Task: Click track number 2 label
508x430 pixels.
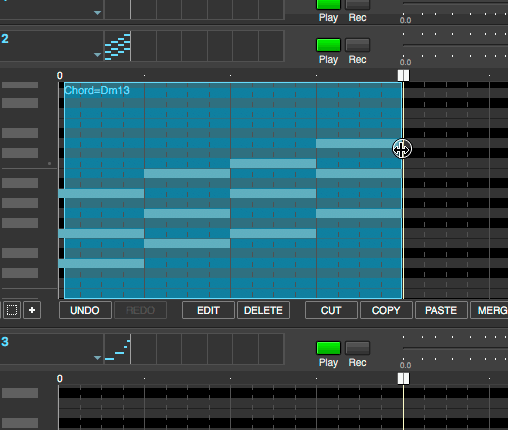Action: [x=5, y=39]
